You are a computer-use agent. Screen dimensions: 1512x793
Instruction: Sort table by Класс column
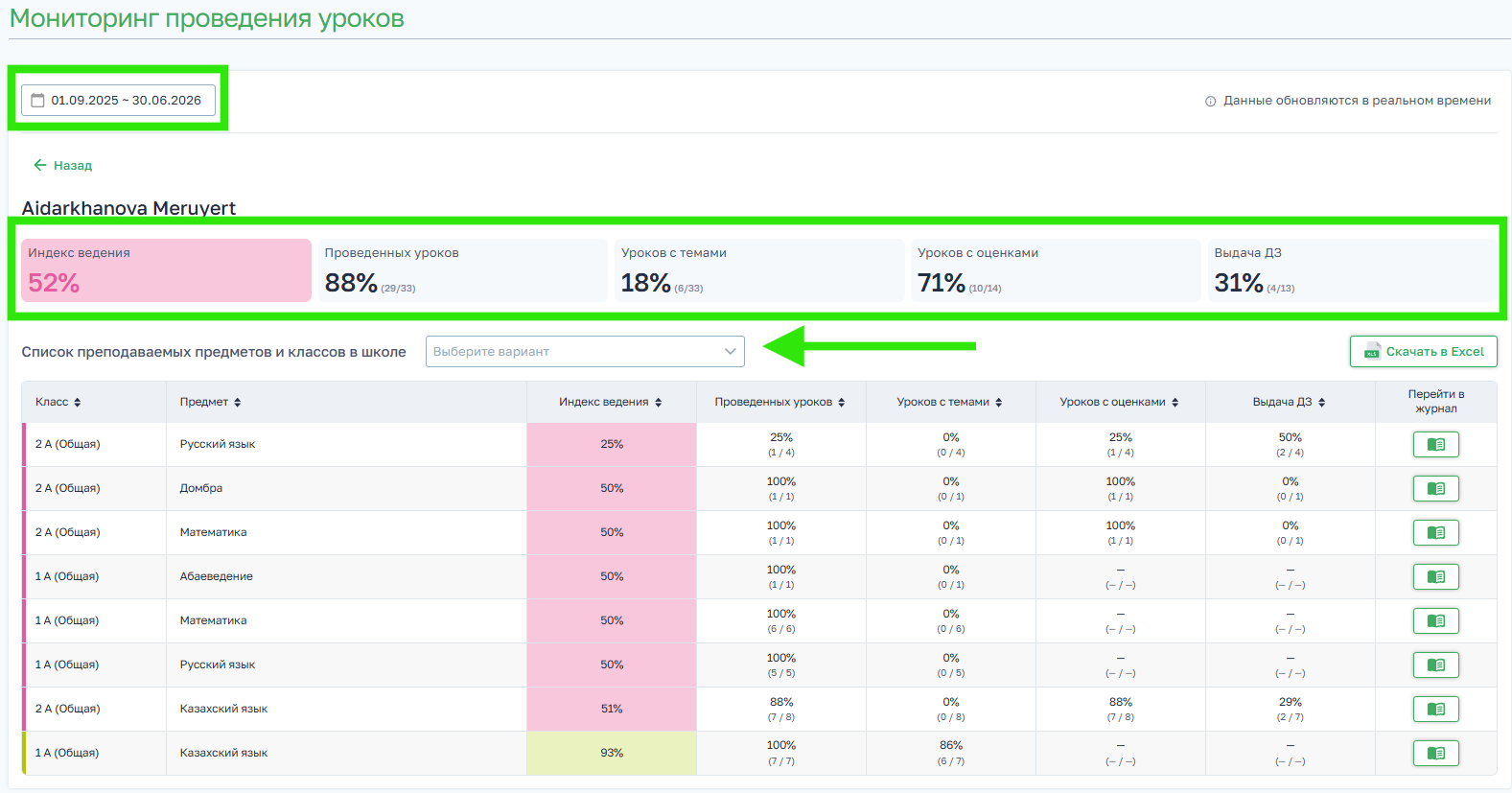click(58, 403)
